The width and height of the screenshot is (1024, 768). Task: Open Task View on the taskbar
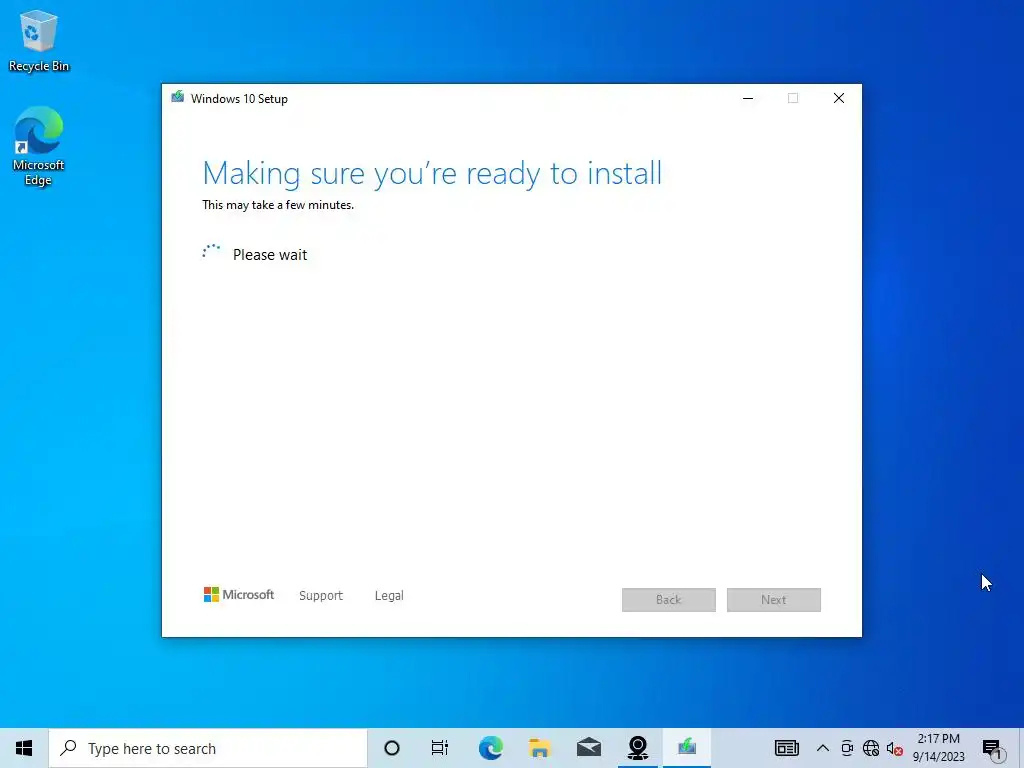click(440, 748)
